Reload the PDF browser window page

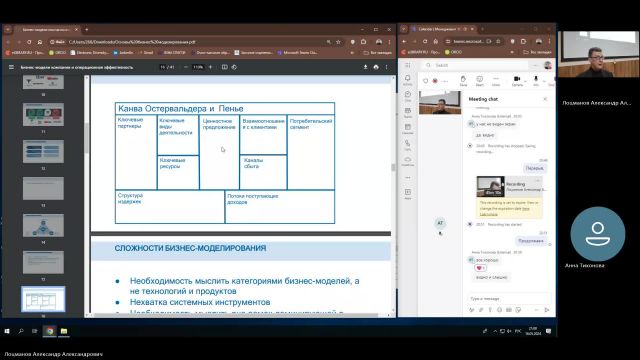[29, 42]
